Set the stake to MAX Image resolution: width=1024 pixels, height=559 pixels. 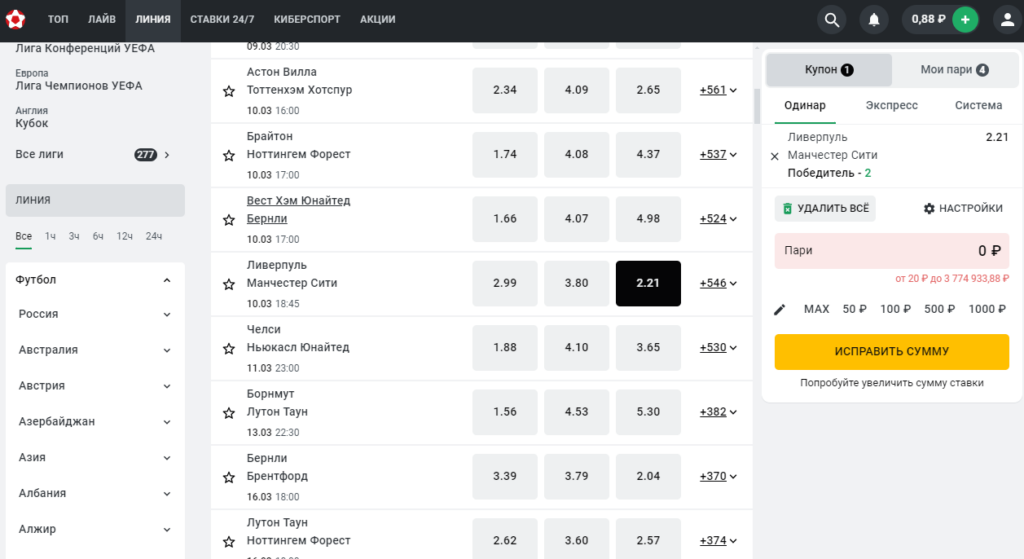click(x=816, y=310)
